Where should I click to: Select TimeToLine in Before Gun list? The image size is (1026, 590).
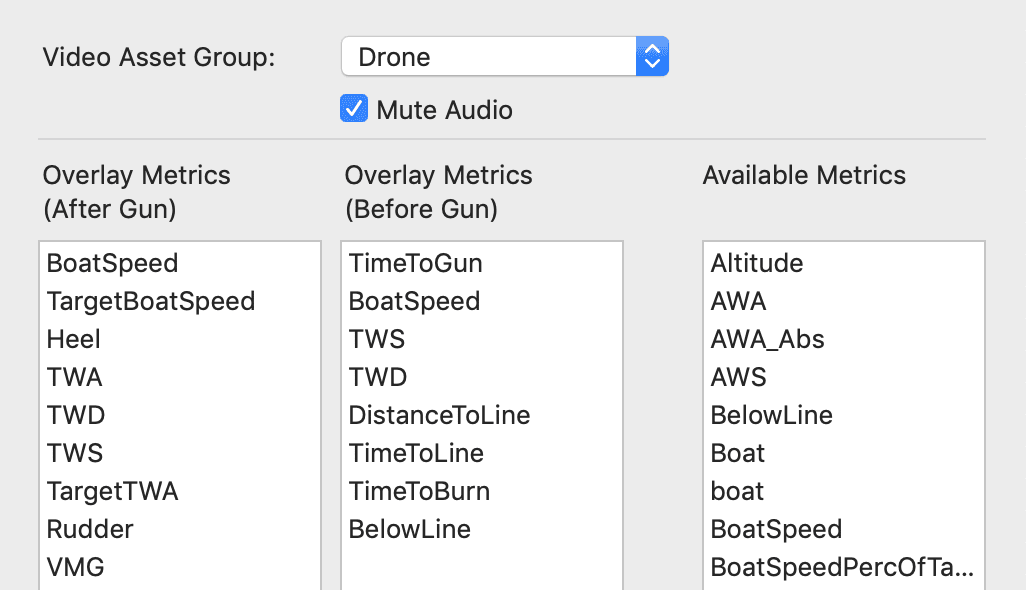(x=482, y=453)
